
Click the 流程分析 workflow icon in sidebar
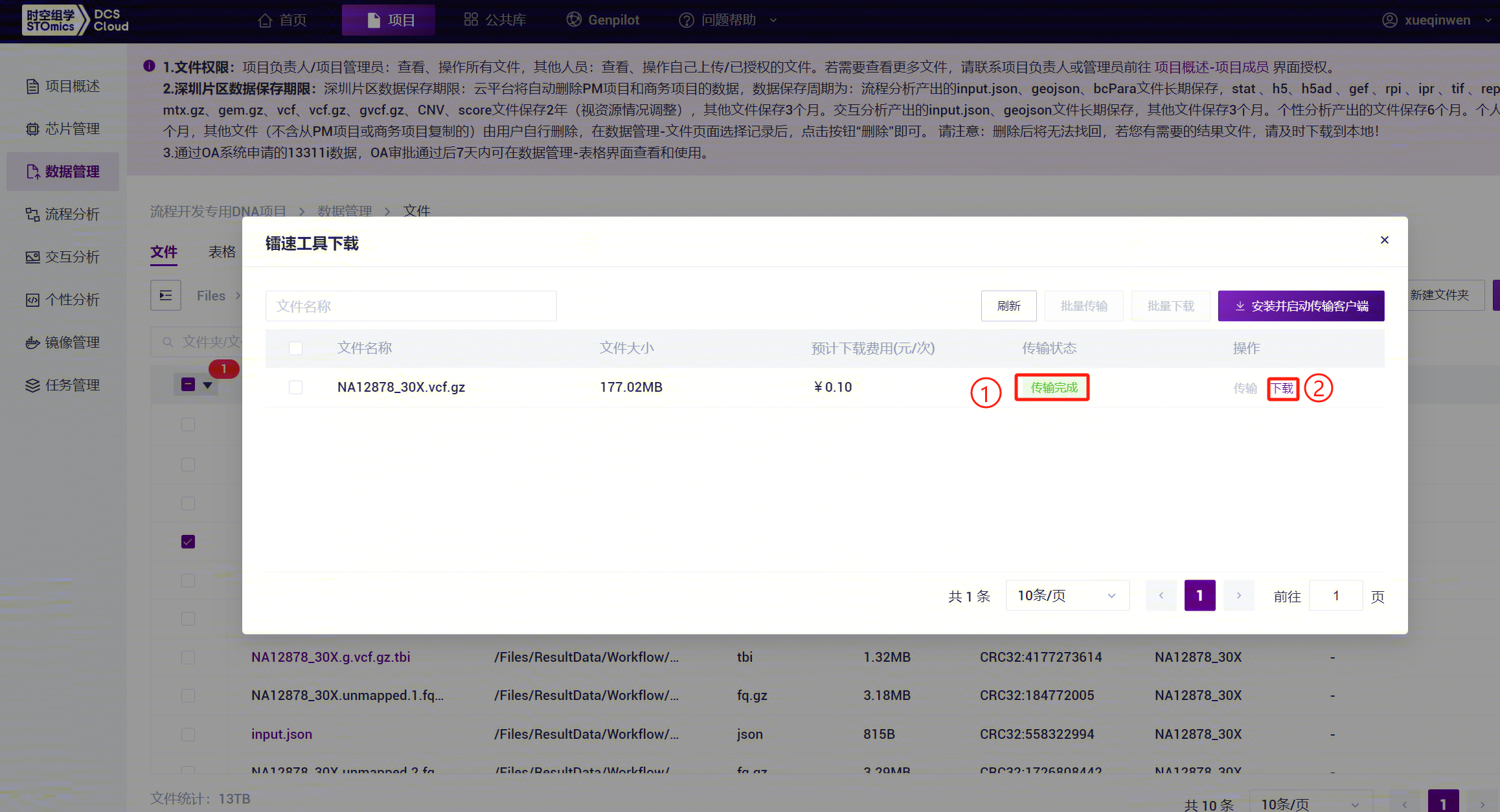pyautogui.click(x=32, y=214)
